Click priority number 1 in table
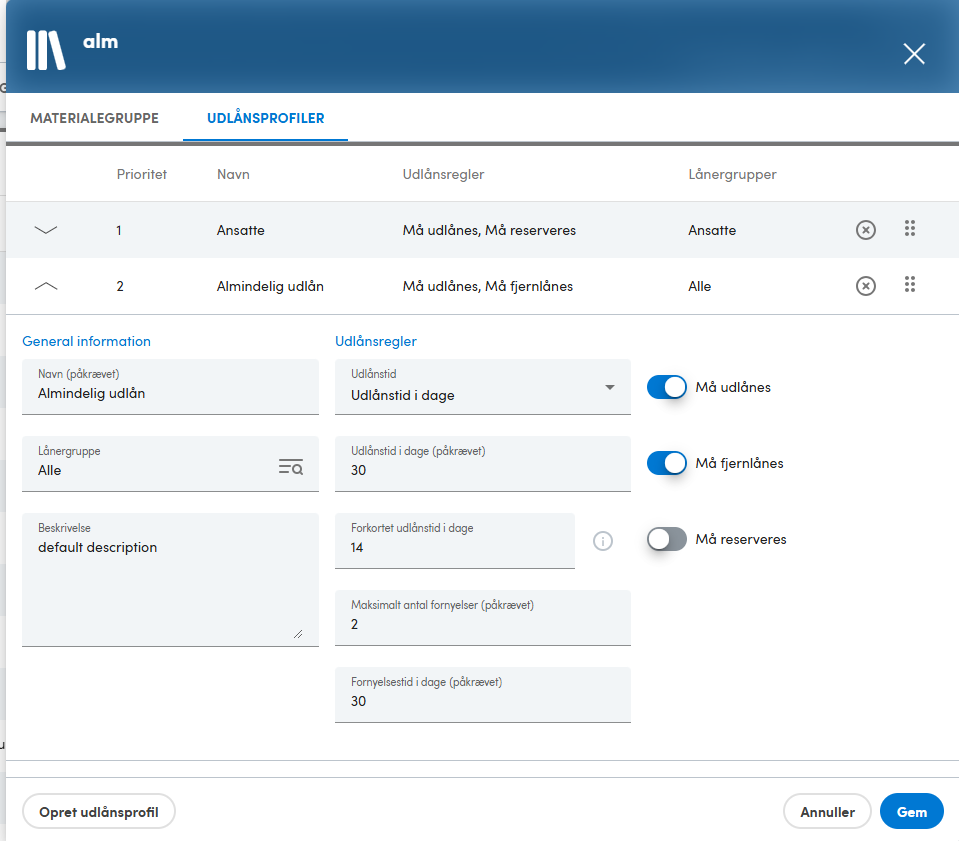Image resolution: width=959 pixels, height=841 pixels. click(x=119, y=230)
